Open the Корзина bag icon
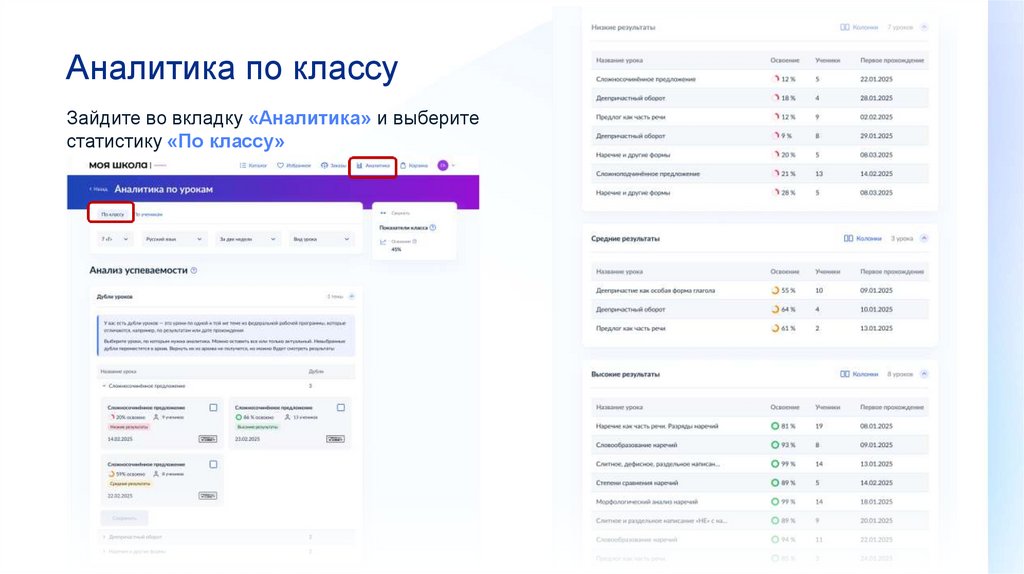This screenshot has height=574, width=1024. click(x=403, y=166)
